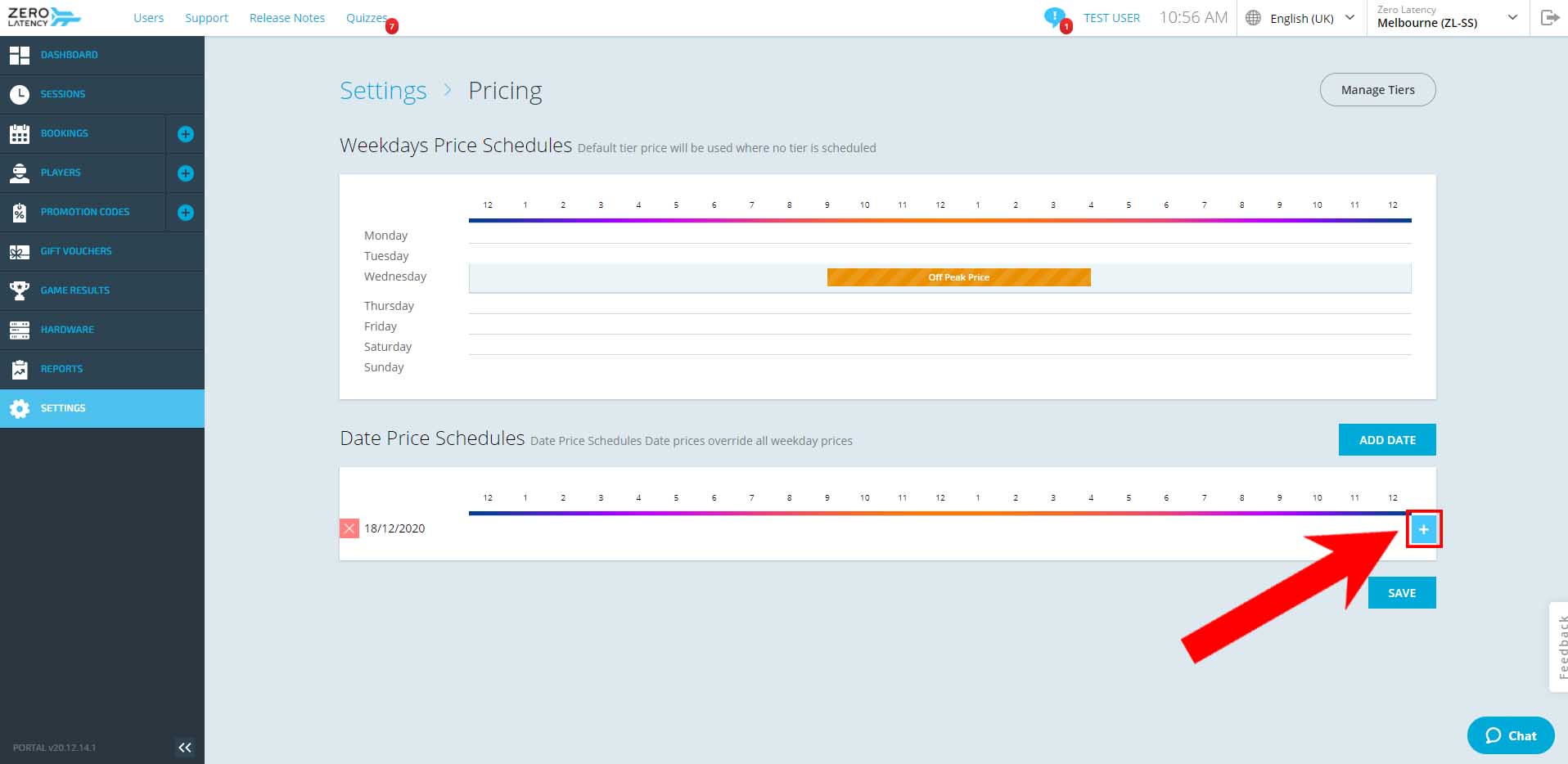The height and width of the screenshot is (764, 1568).
Task: Click the Reports chart icon
Action: [20, 369]
